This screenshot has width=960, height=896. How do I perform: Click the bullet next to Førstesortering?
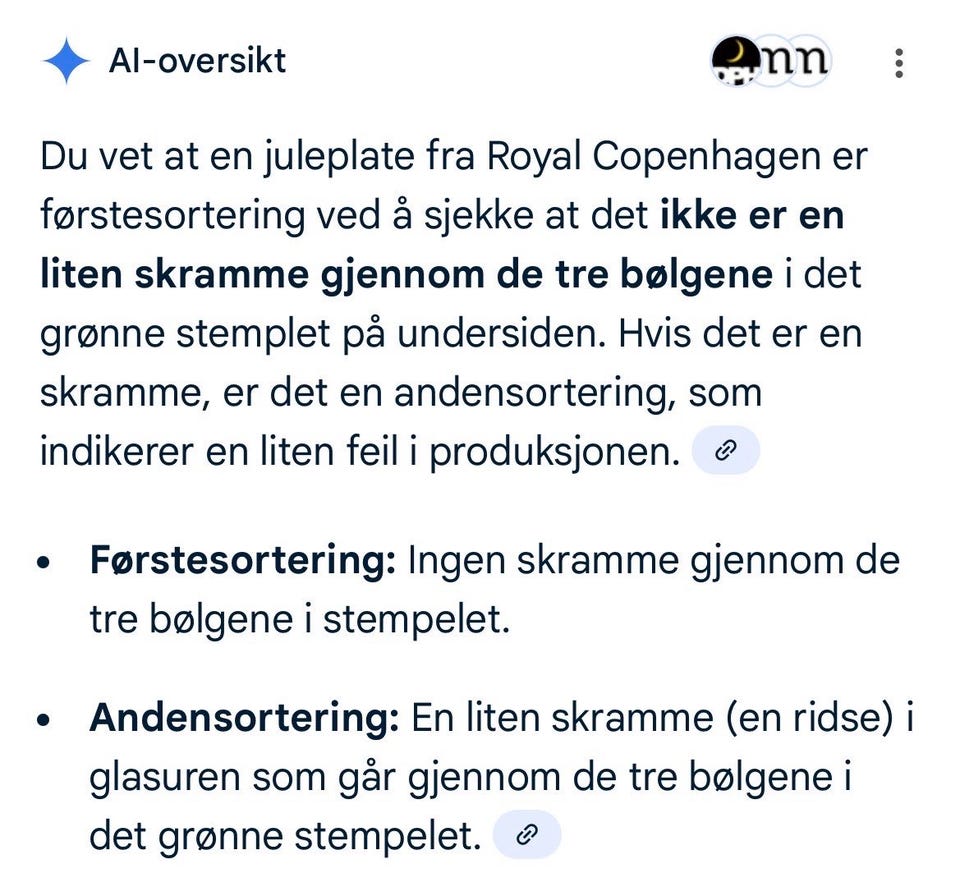point(44,562)
